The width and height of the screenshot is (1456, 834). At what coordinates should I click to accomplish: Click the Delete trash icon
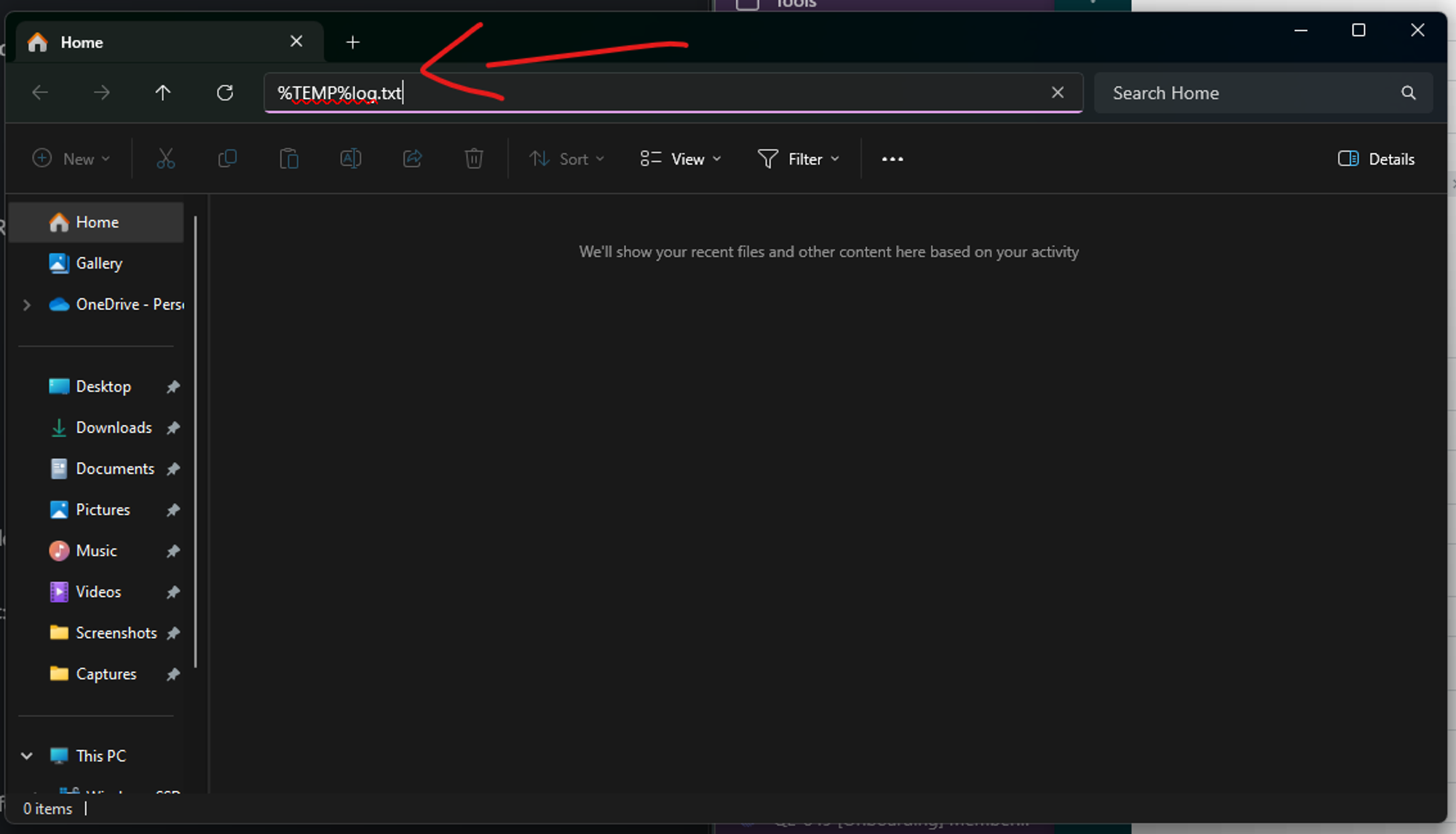(x=474, y=159)
